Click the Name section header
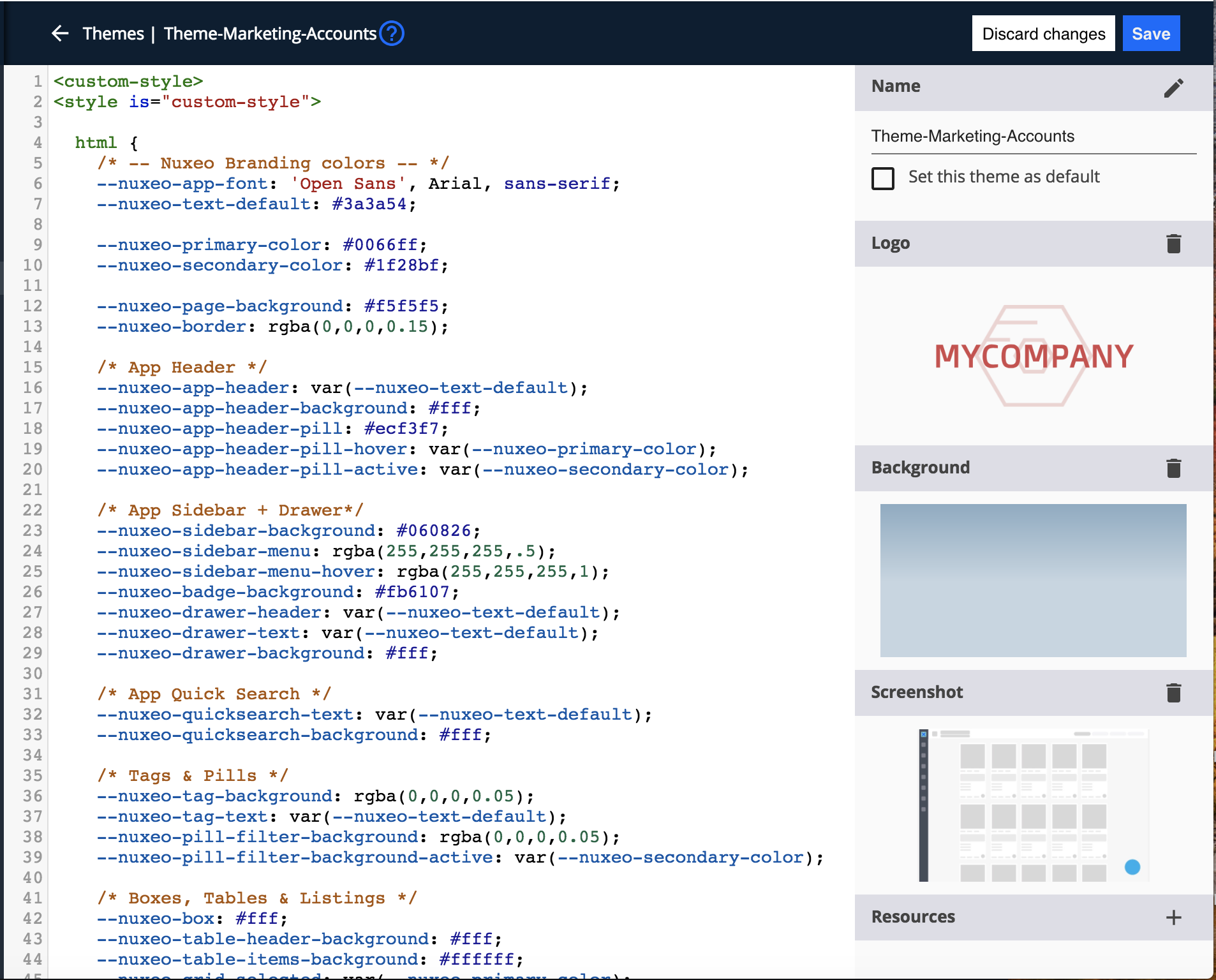Screen dimensions: 1216x980 (1034, 87)
